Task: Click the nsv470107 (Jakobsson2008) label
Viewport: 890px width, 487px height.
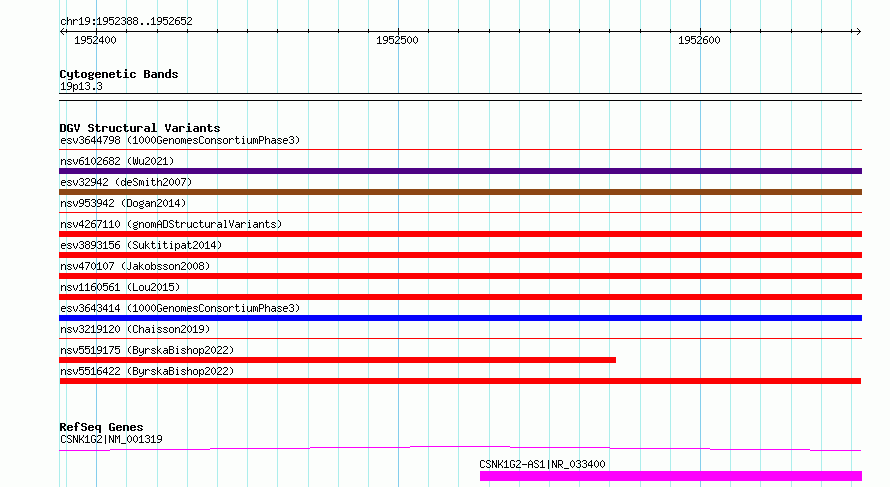Action: pyautogui.click(x=135, y=266)
